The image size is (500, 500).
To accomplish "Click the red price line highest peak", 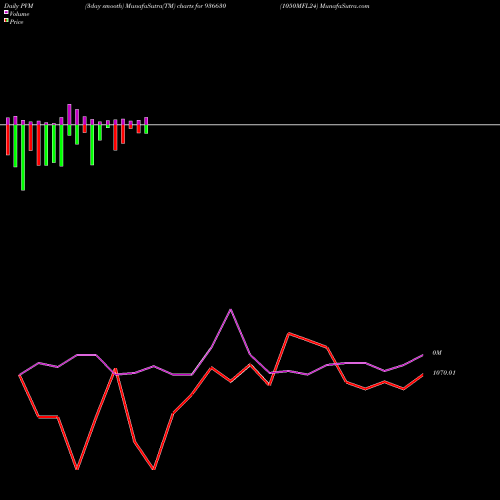I will coord(289,333).
